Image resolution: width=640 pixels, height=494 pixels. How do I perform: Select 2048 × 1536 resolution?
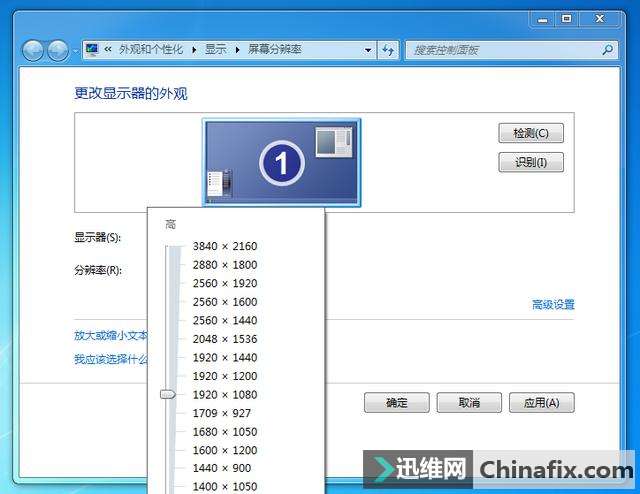225,339
